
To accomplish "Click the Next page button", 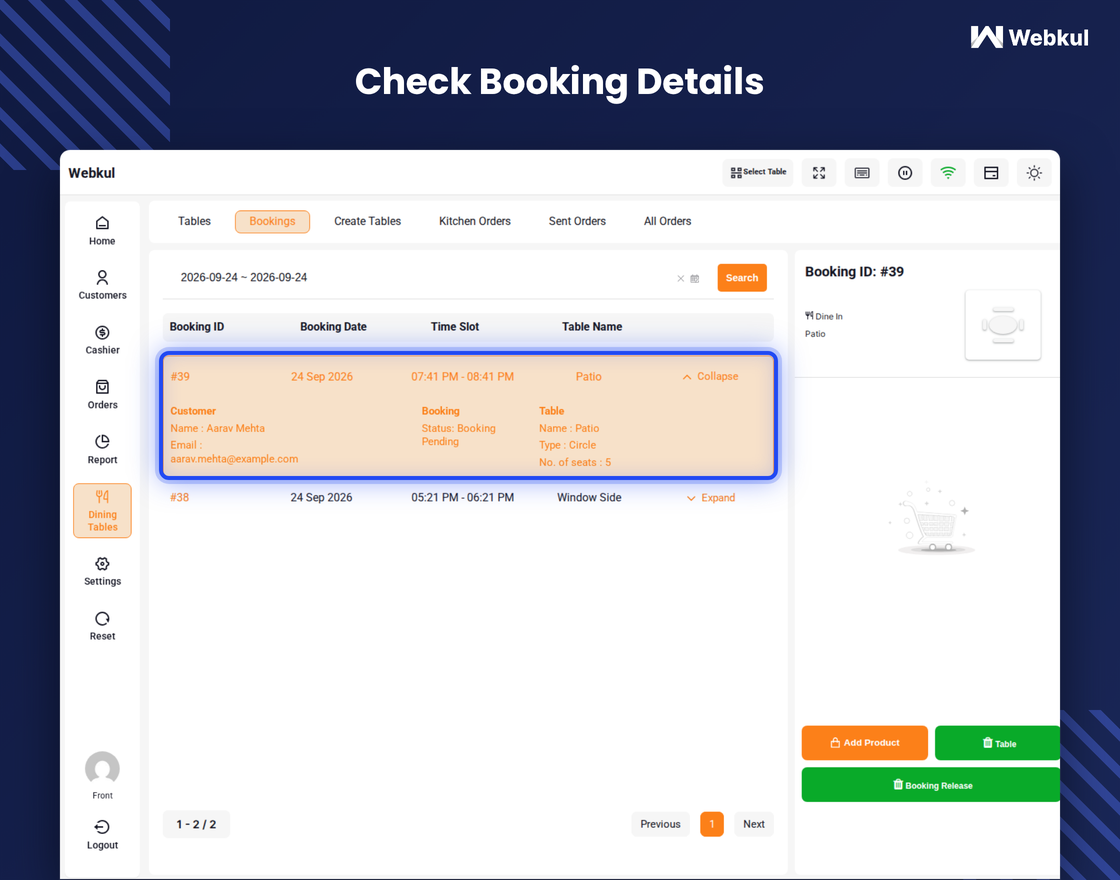I will coord(754,824).
